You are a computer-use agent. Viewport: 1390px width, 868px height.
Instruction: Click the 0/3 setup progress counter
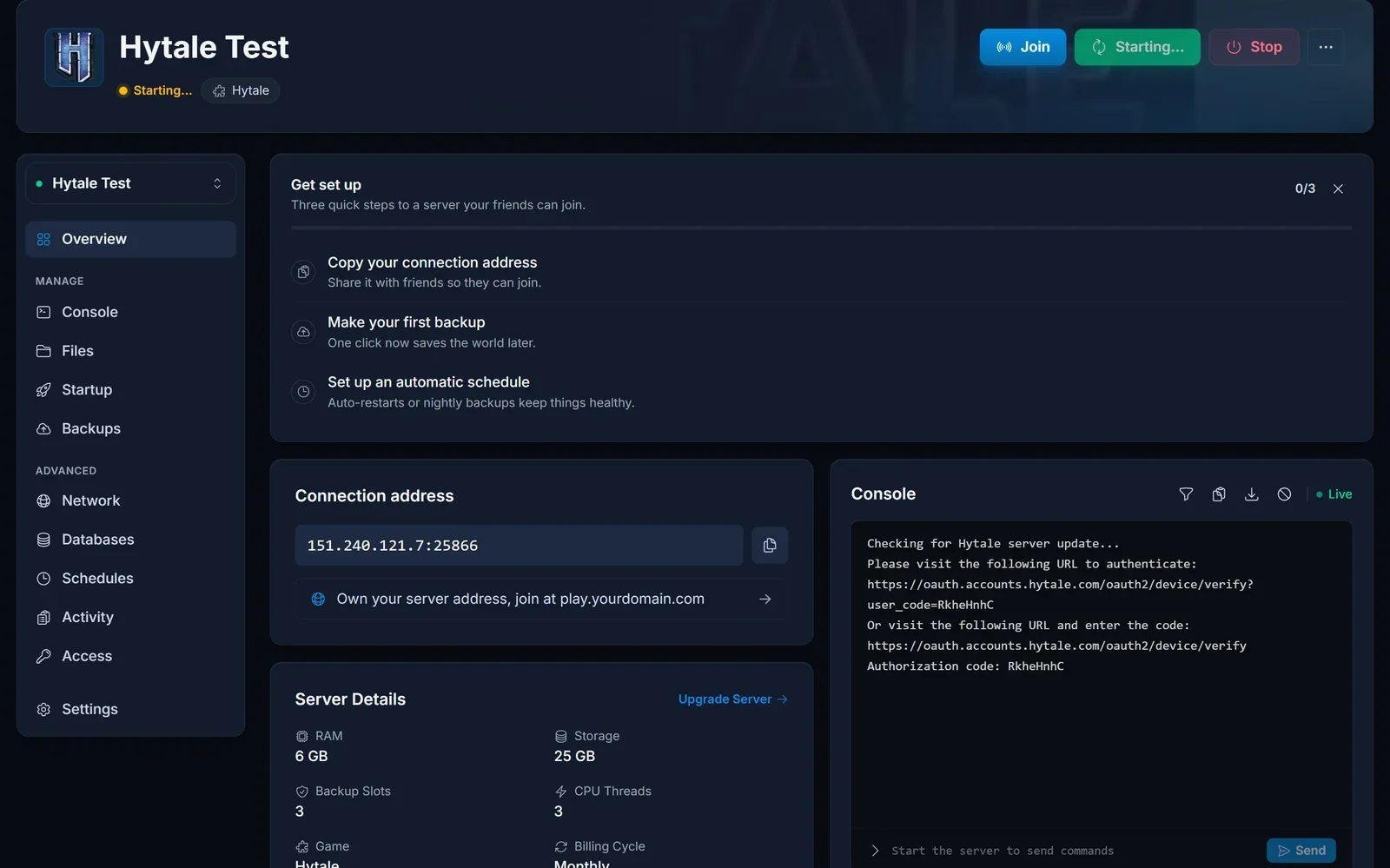pyautogui.click(x=1305, y=189)
